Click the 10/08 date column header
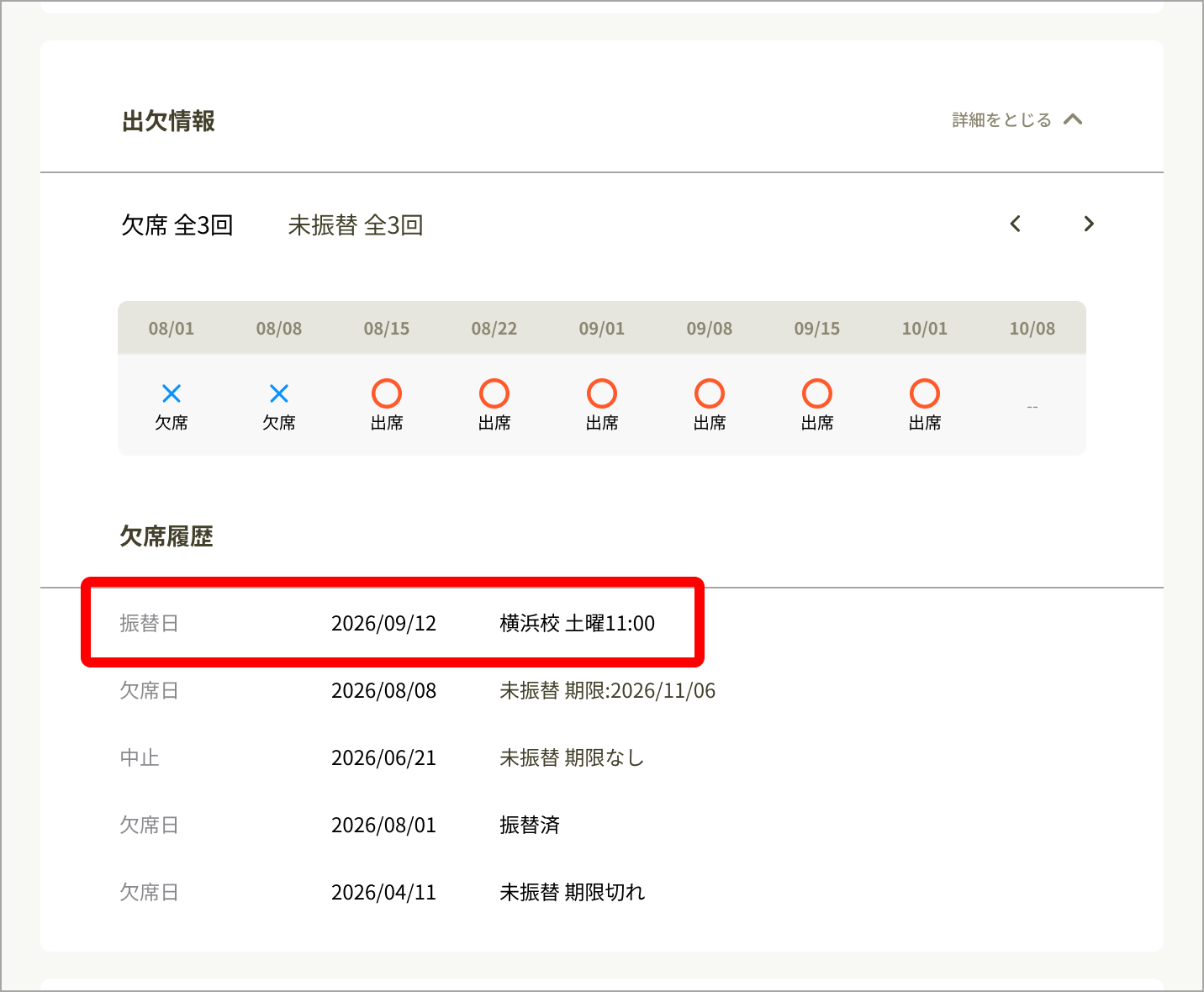 tap(1032, 329)
